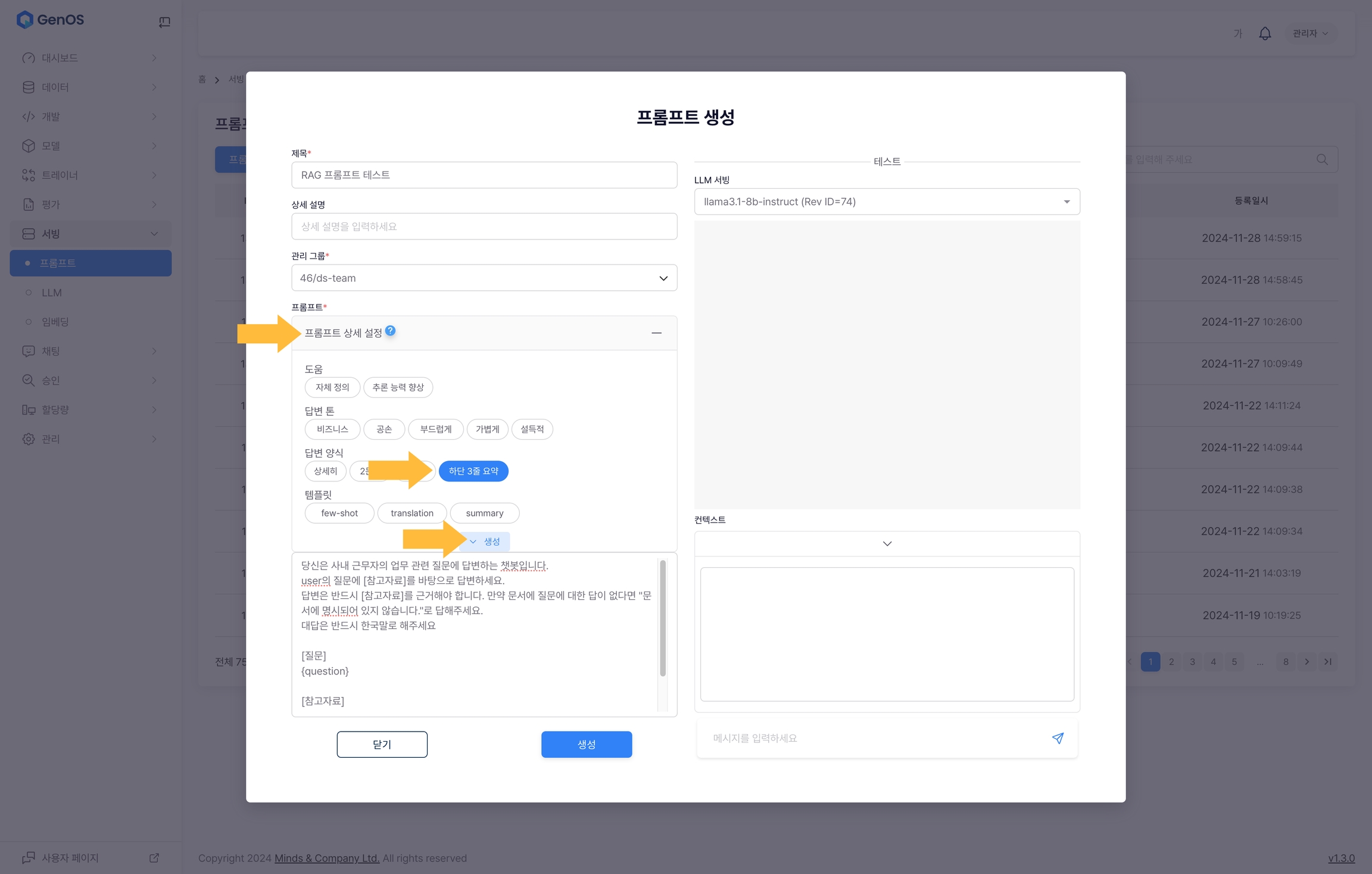Click the 제목 title input field

pos(484,175)
